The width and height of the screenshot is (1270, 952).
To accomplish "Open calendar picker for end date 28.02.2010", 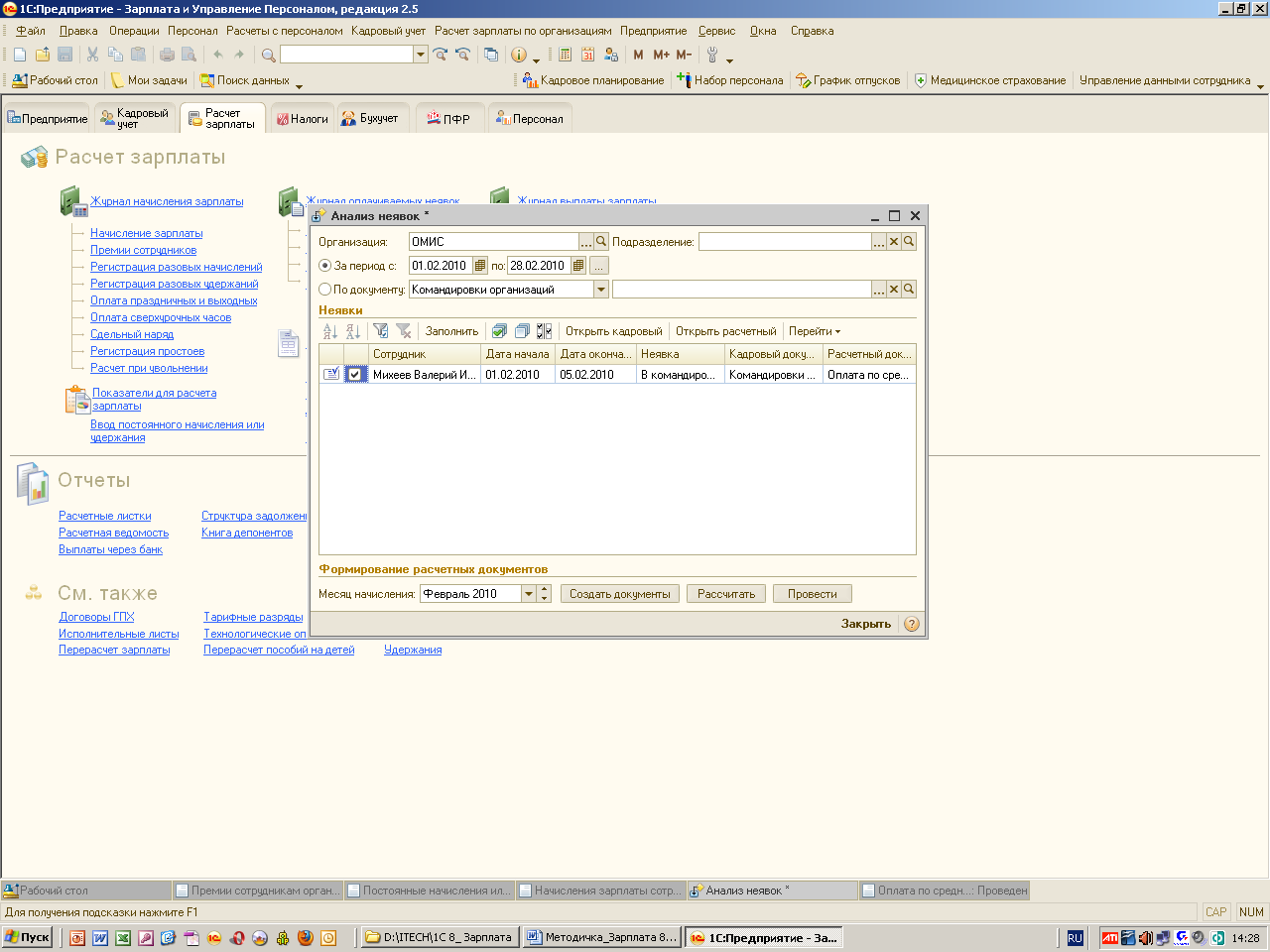I will [x=579, y=266].
